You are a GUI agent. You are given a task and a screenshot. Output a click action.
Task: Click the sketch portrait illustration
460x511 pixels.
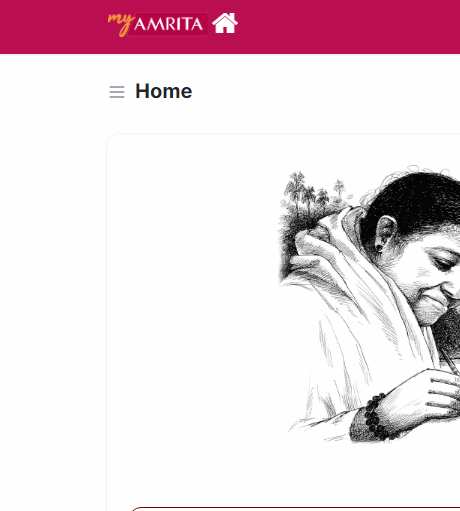369,303
